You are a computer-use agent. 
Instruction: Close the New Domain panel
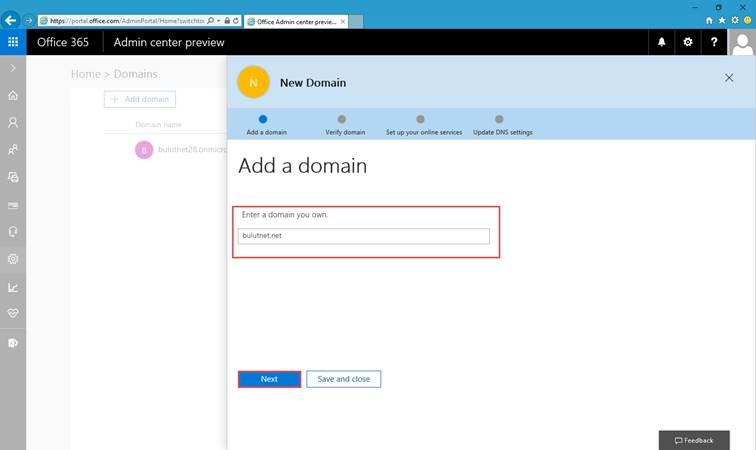click(x=729, y=78)
